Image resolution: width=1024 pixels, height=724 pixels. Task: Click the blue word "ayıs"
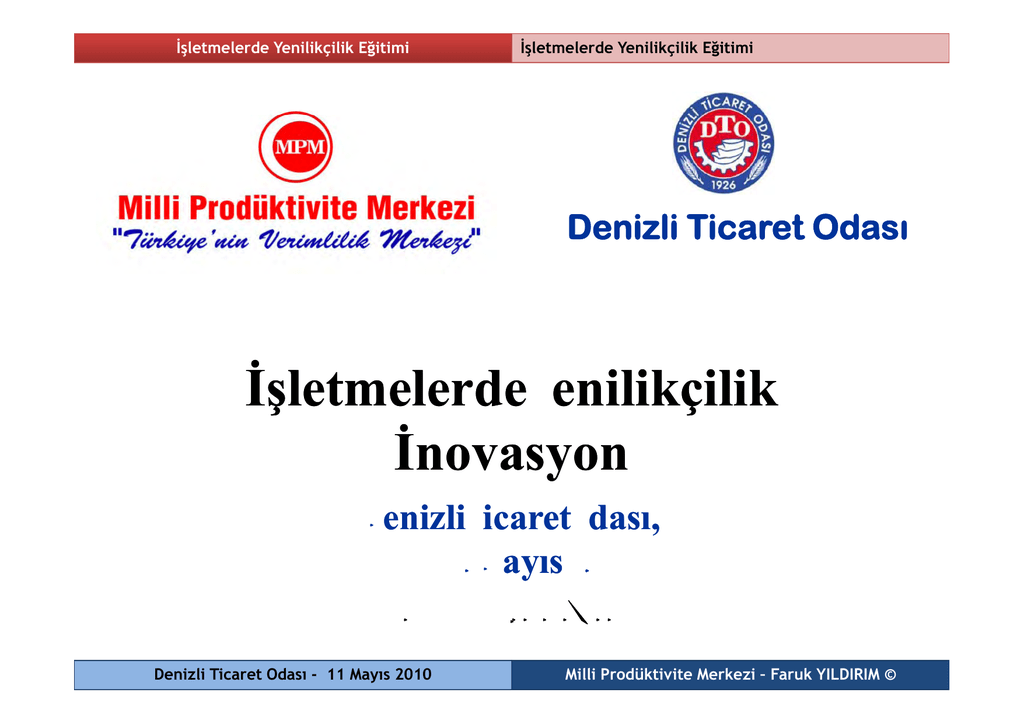point(532,563)
